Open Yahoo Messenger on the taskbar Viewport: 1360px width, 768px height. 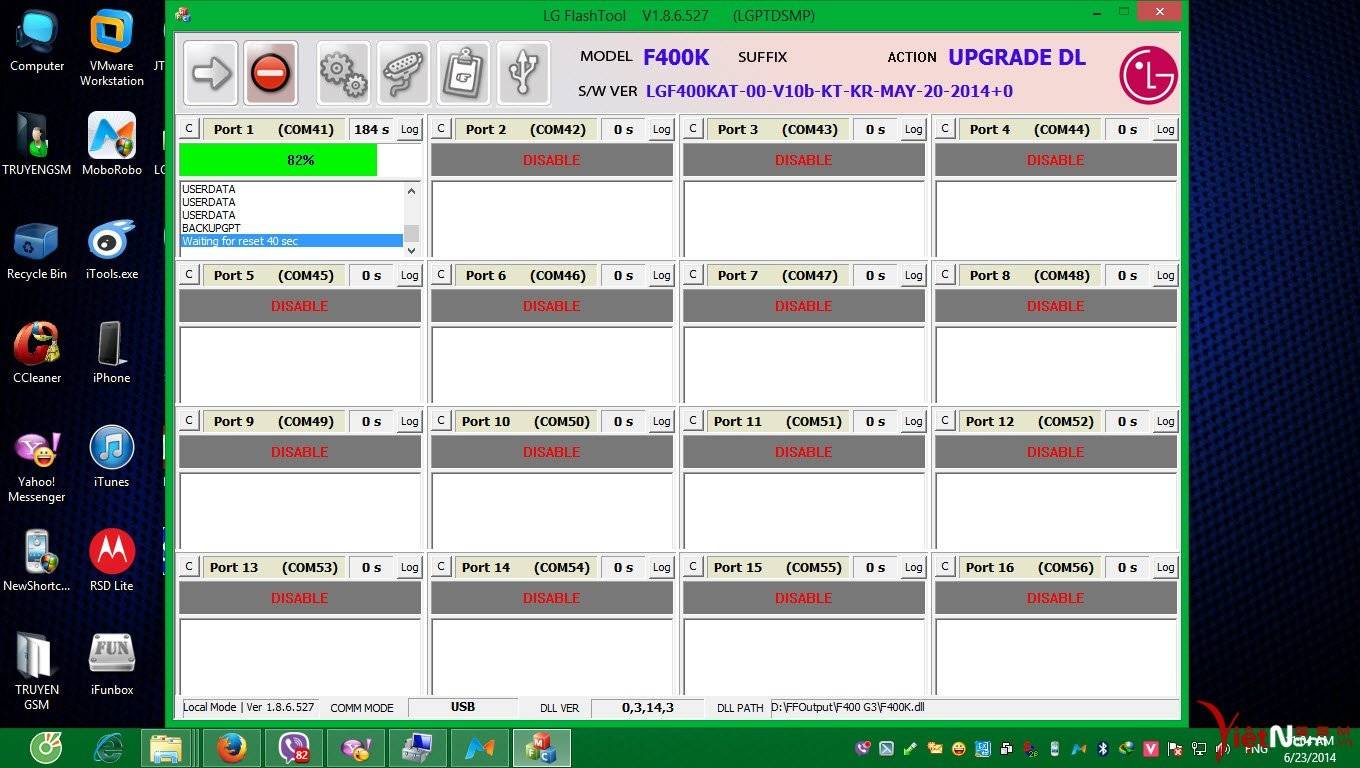356,748
